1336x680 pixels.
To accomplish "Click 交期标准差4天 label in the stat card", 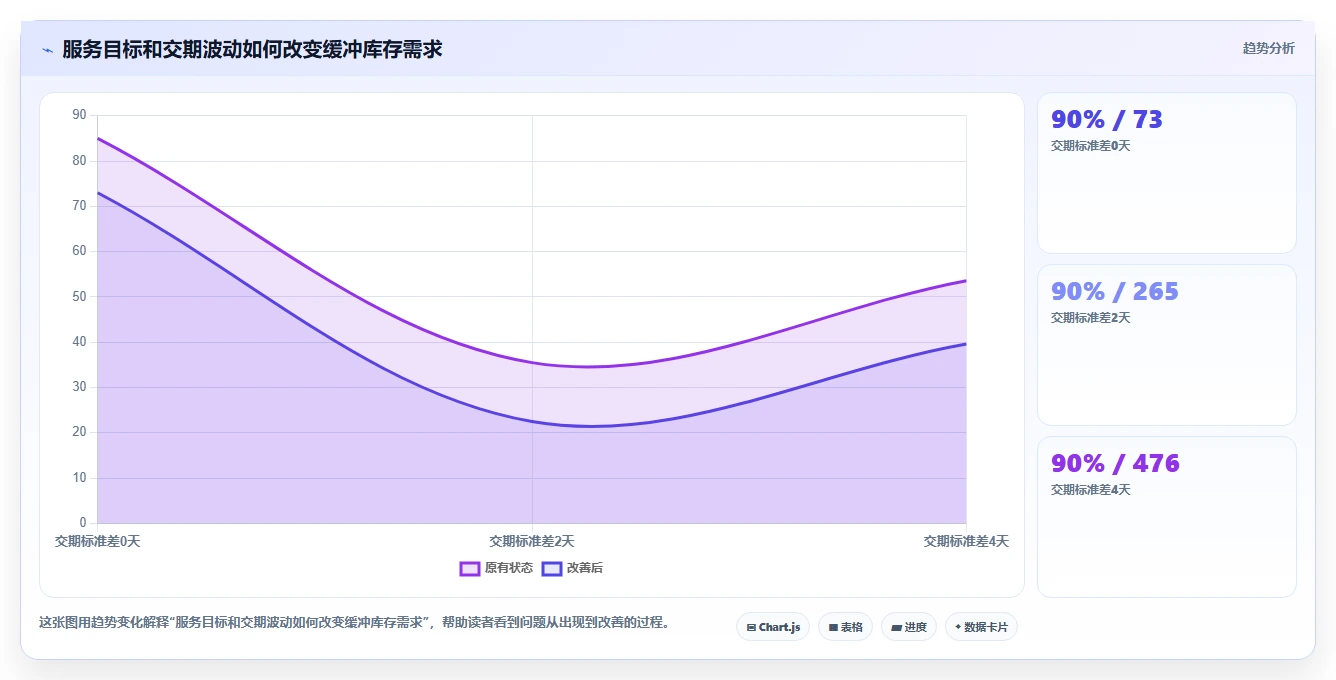I will (x=1090, y=490).
